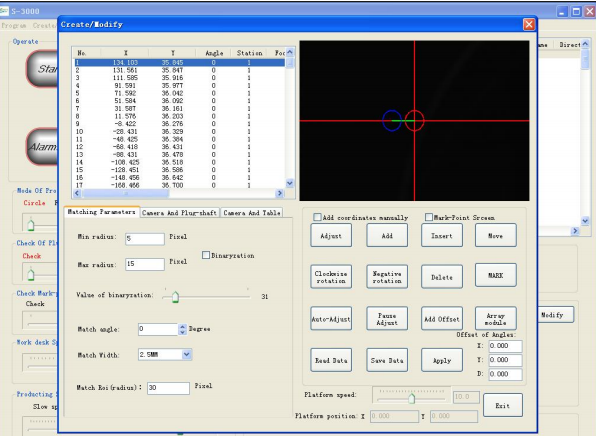The width and height of the screenshot is (596, 436).
Task: Click the Match Roi radius field
Action: pyautogui.click(x=168, y=388)
